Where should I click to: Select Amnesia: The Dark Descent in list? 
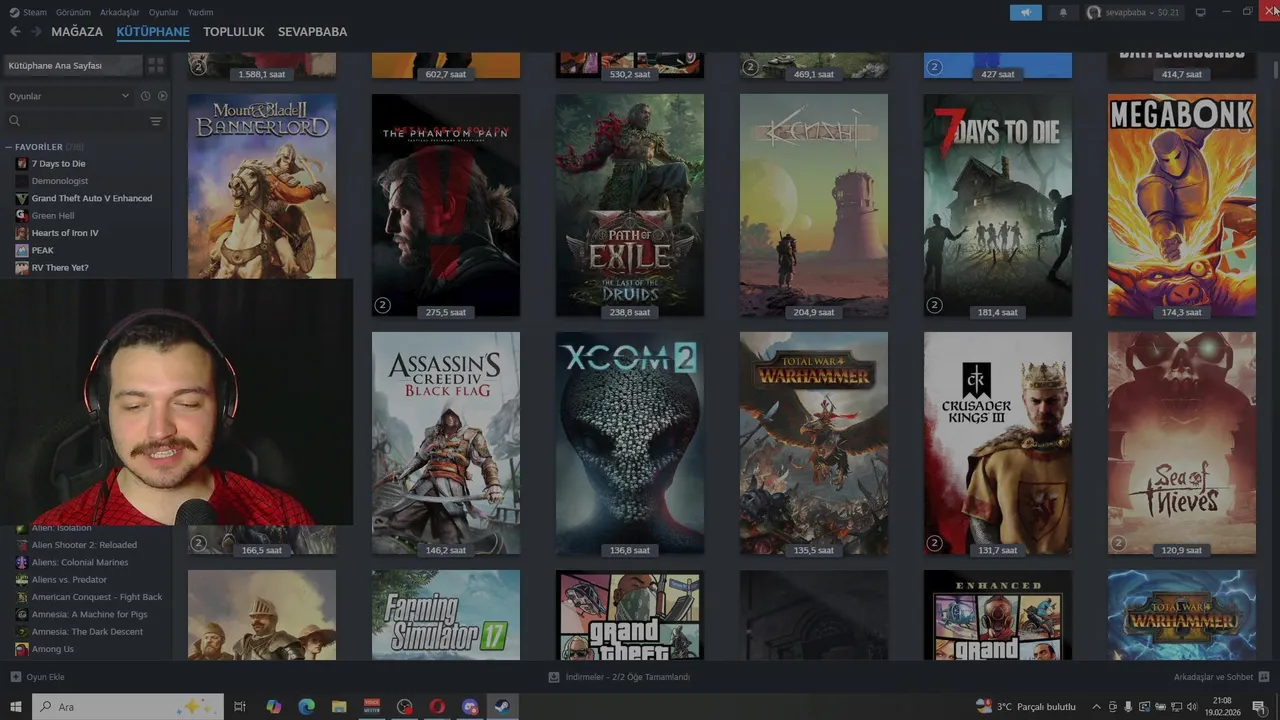(x=86, y=632)
